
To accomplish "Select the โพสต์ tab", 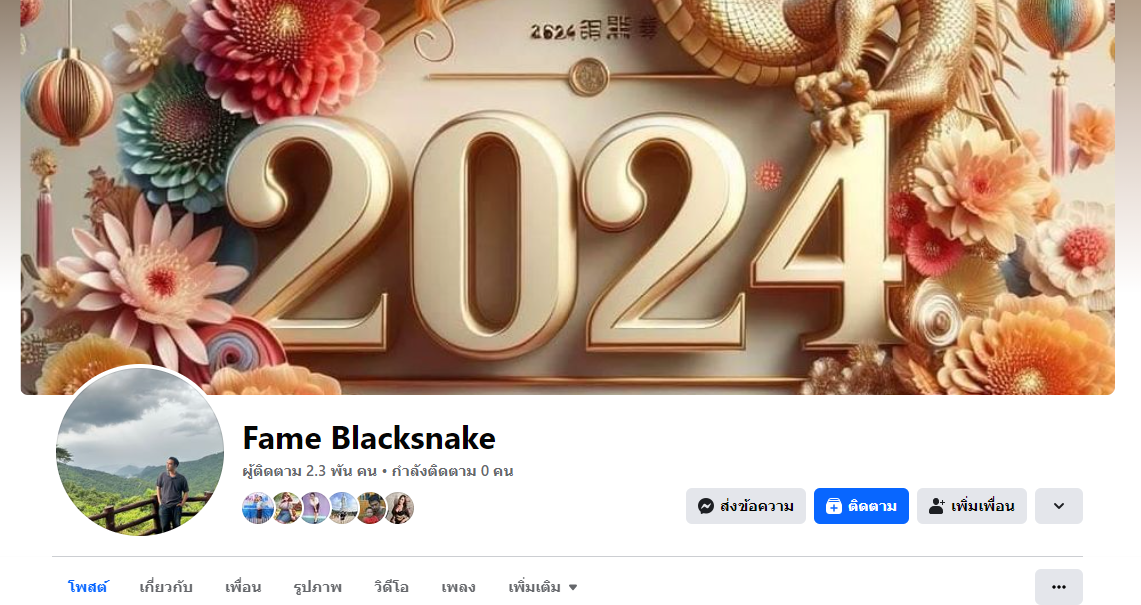I will tap(88, 587).
